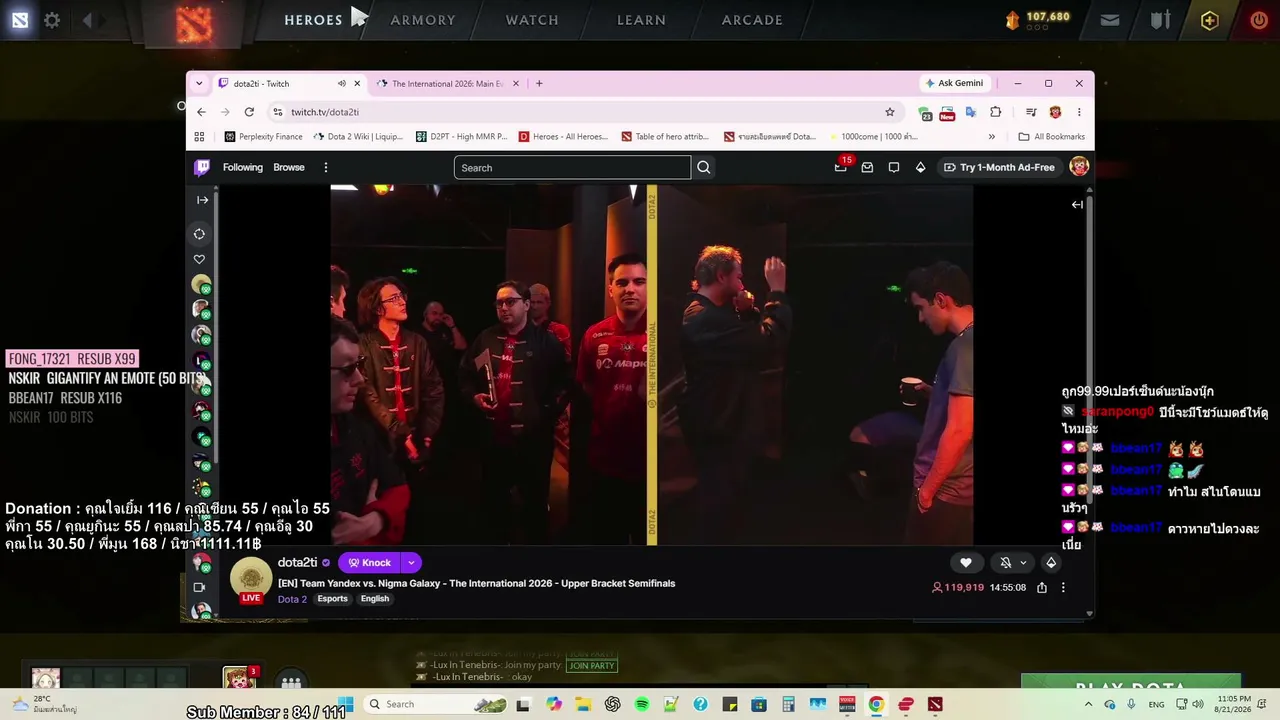Select ARMORY in the Dota 2 menu
The image size is (1280, 720).
[x=423, y=20]
